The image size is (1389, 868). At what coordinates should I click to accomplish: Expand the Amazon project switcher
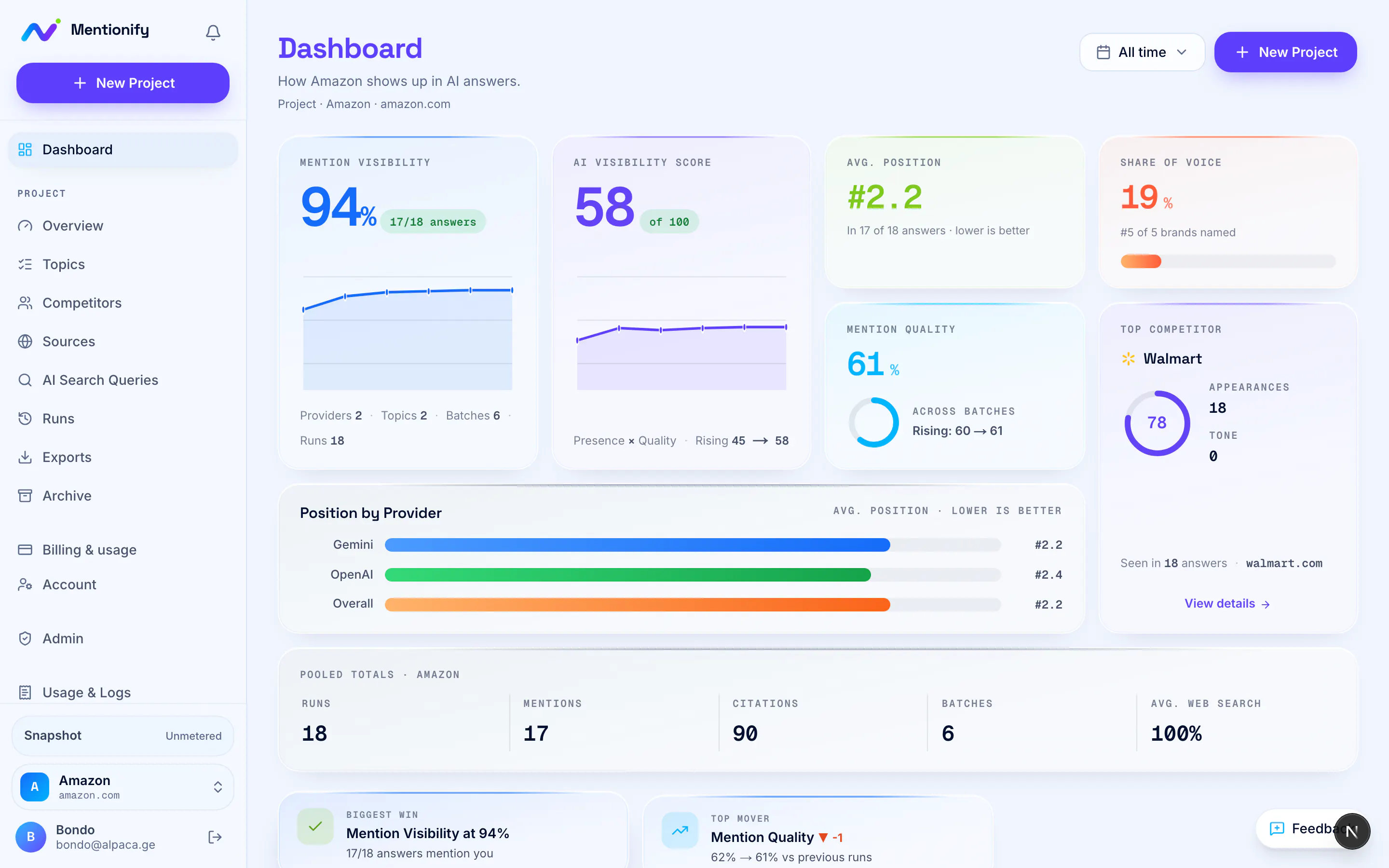123,787
